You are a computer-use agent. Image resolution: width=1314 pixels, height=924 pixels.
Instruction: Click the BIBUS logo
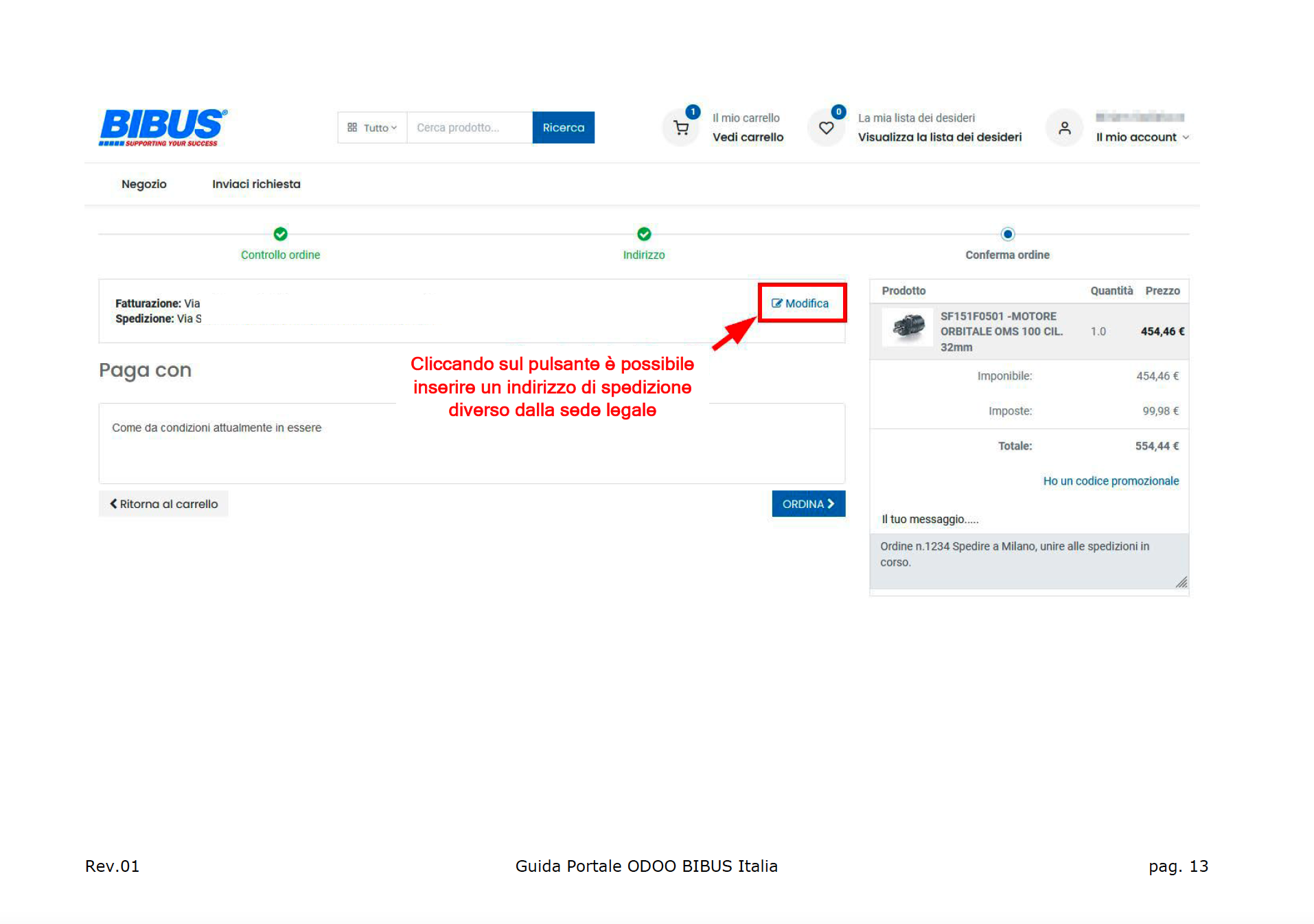tap(162, 127)
